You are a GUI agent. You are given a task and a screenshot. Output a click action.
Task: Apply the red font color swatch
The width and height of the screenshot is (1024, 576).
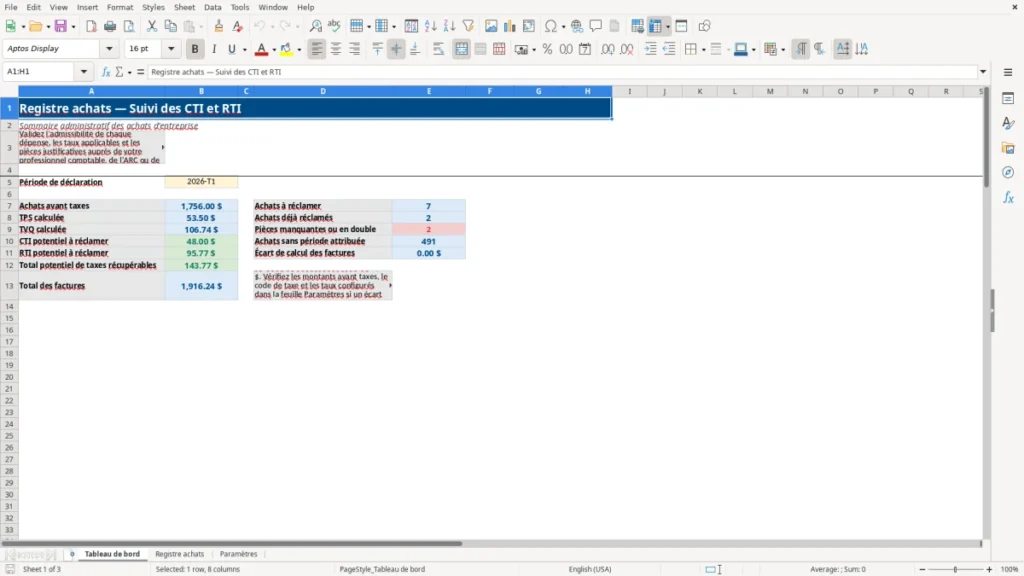[x=261, y=49]
